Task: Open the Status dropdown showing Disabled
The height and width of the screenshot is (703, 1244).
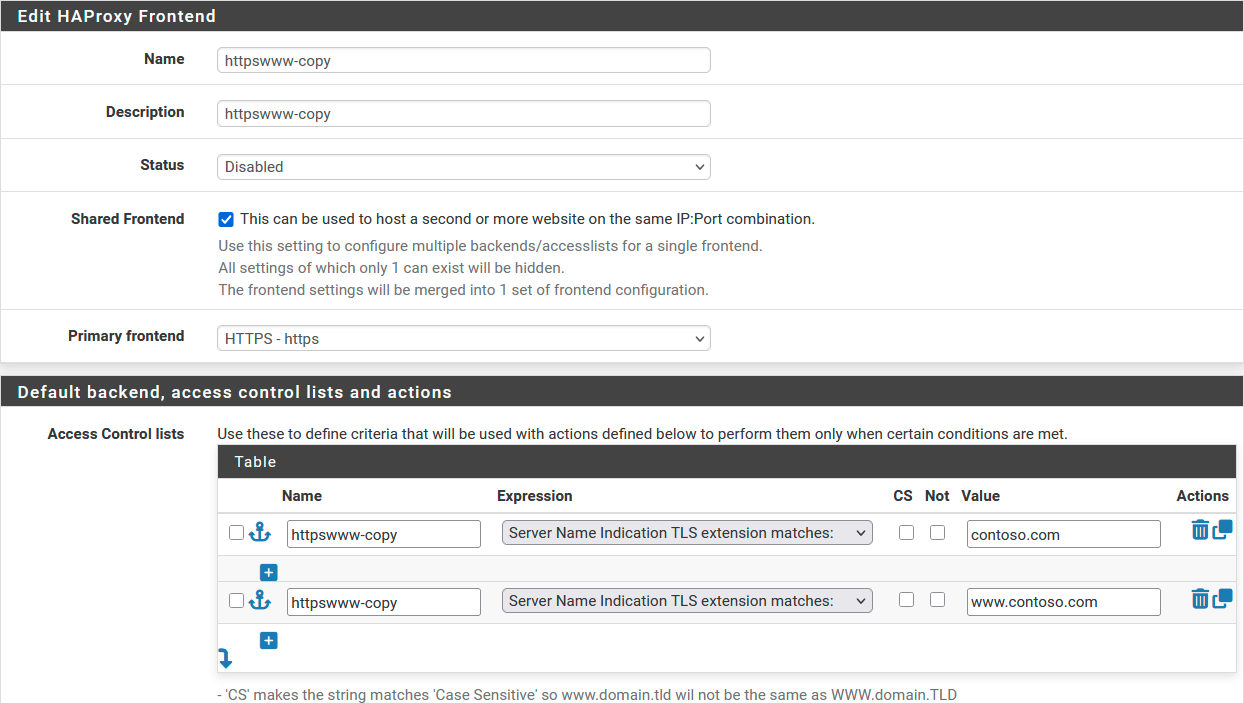Action: tap(464, 167)
